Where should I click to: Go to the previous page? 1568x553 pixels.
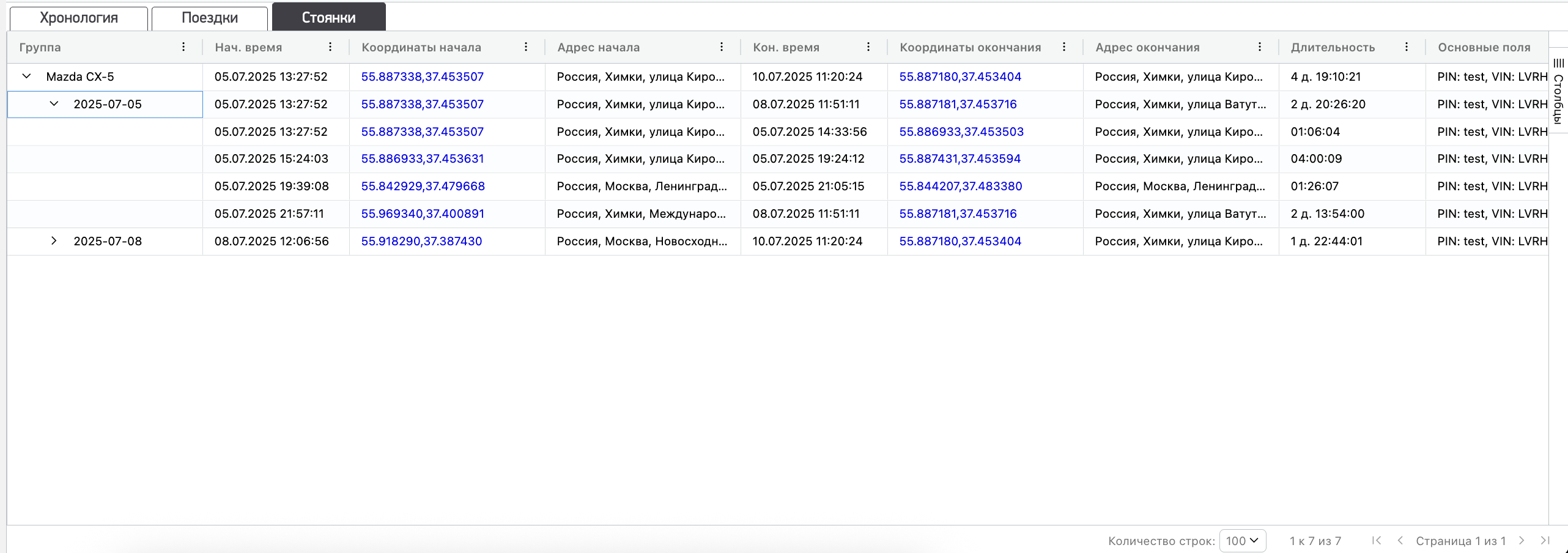coord(1400,540)
